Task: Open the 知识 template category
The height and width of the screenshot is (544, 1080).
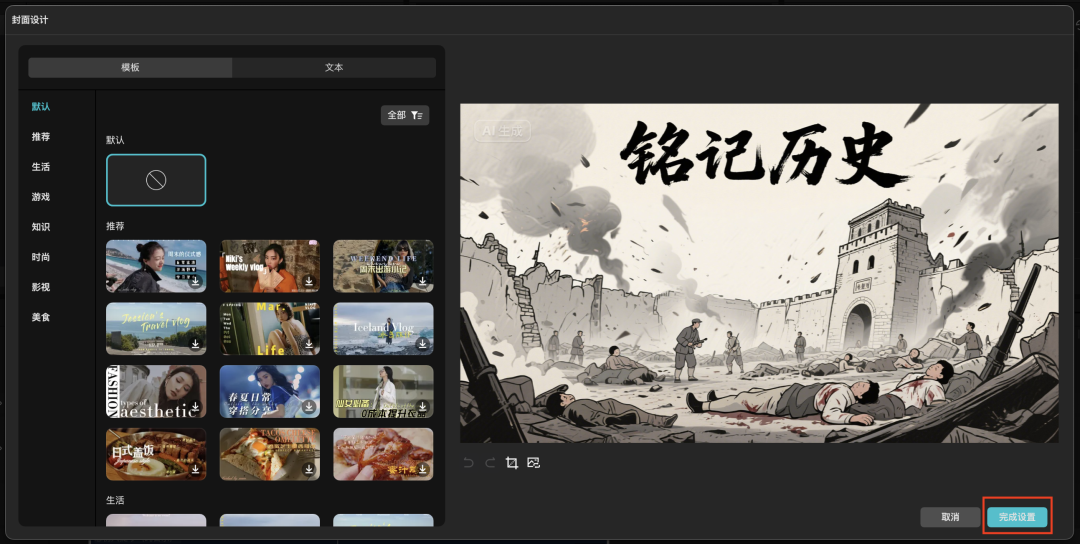Action: coord(41,227)
